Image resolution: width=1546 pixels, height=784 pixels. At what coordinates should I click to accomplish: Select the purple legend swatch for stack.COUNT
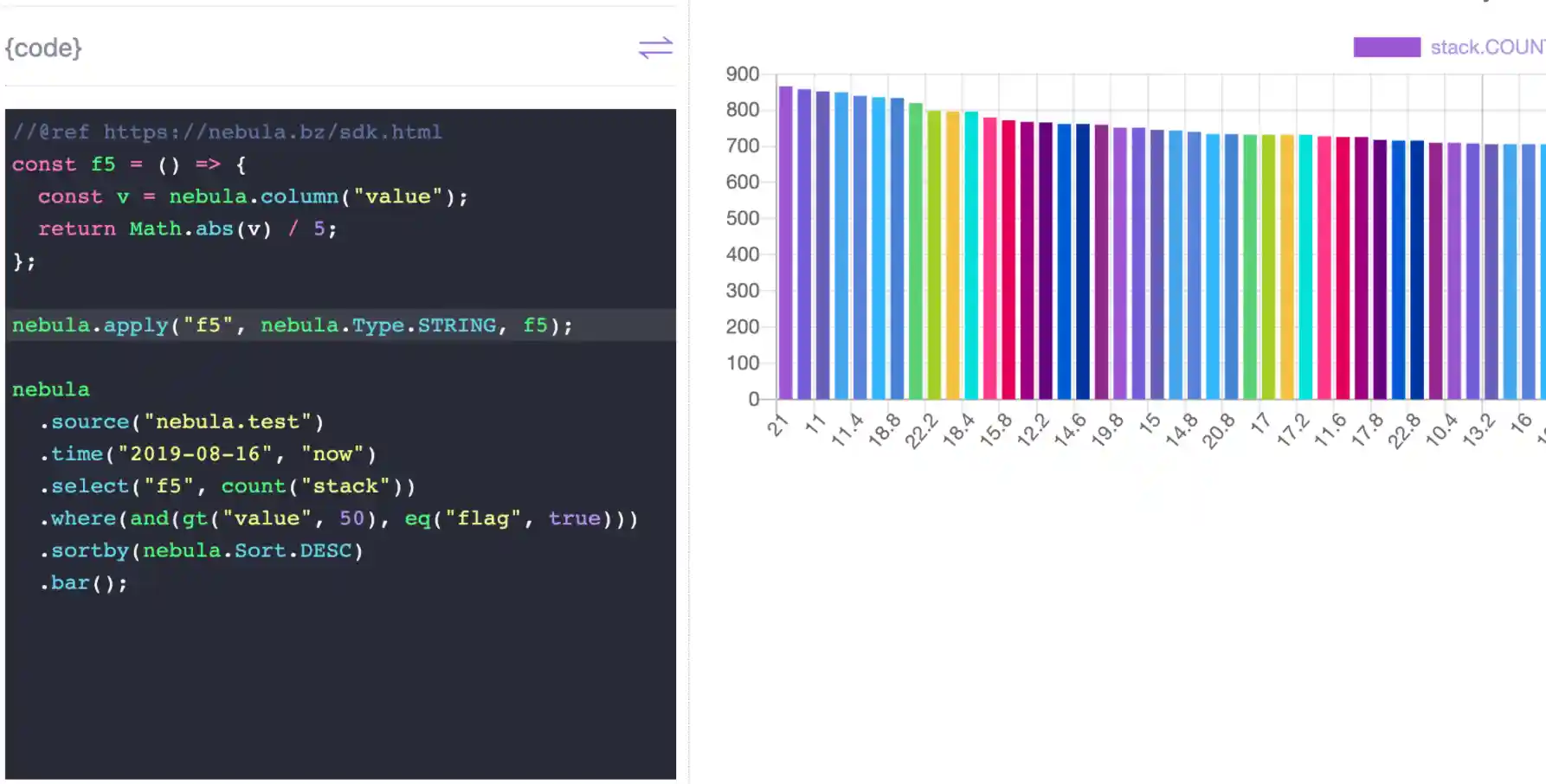coord(1386,46)
